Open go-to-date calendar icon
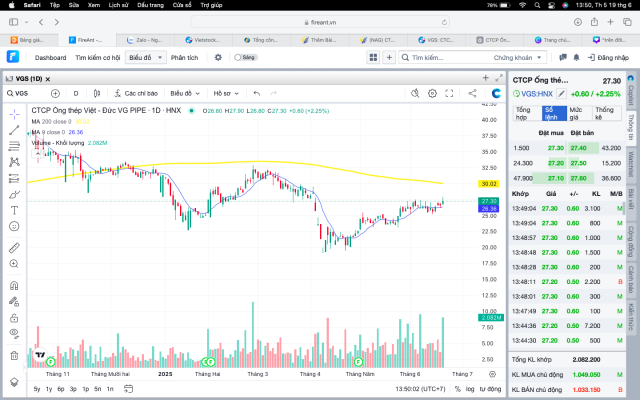 coord(128,389)
